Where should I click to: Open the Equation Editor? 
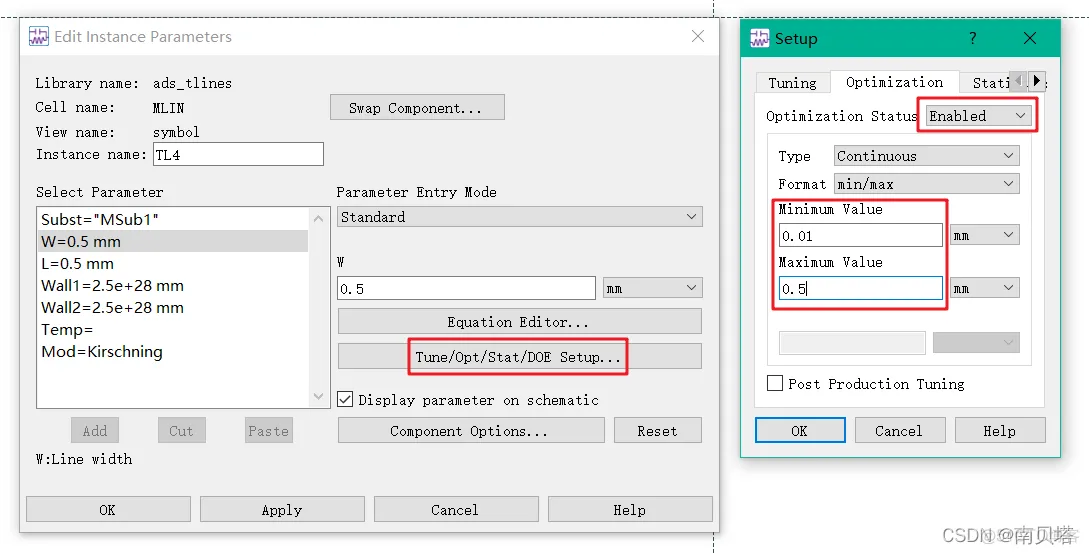[x=519, y=321]
